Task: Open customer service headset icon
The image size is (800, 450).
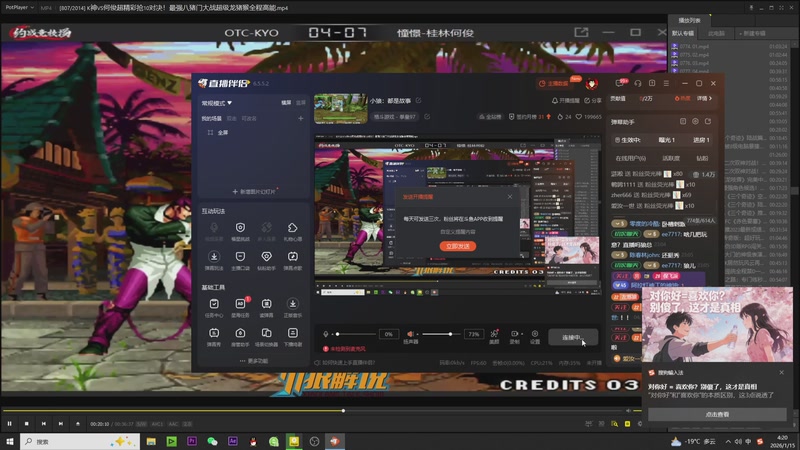Action: click(638, 83)
